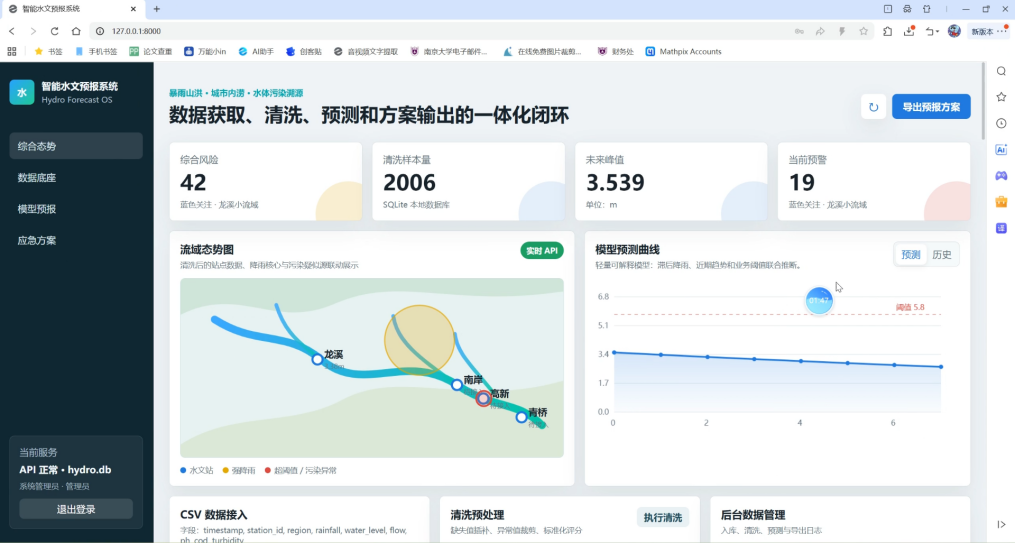Open 模型预报 in the sidebar
Viewport: 1015px width, 543px height.
[76, 209]
